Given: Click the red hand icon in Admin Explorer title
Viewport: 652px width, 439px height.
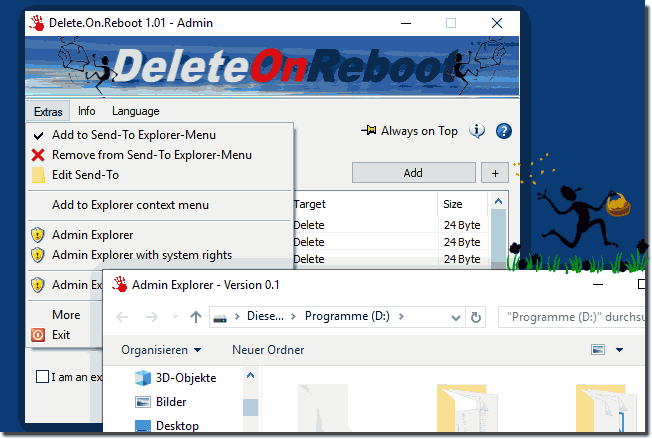Looking at the screenshot, I should click(120, 284).
